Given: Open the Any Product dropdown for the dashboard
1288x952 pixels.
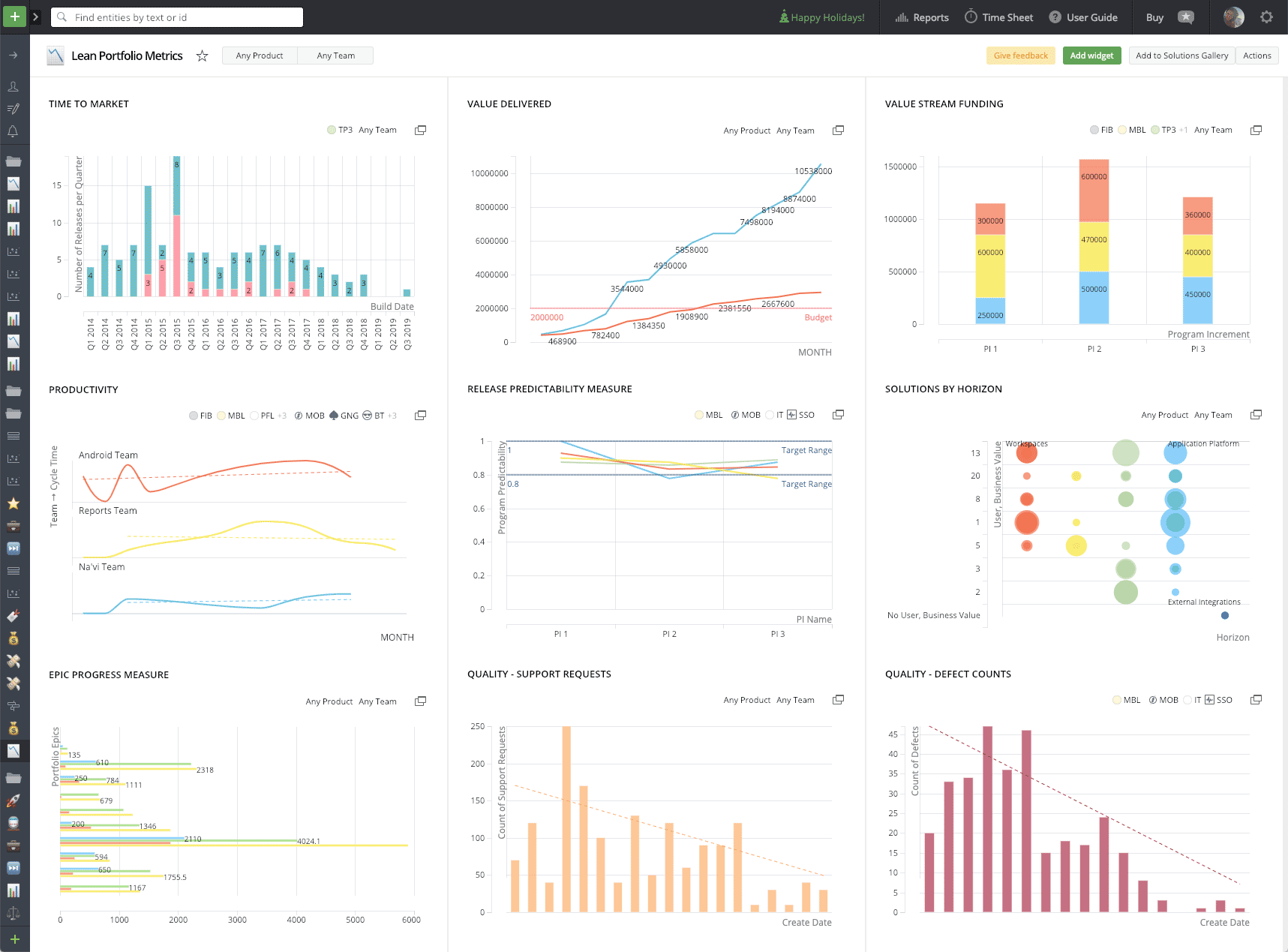Looking at the screenshot, I should pyautogui.click(x=259, y=55).
